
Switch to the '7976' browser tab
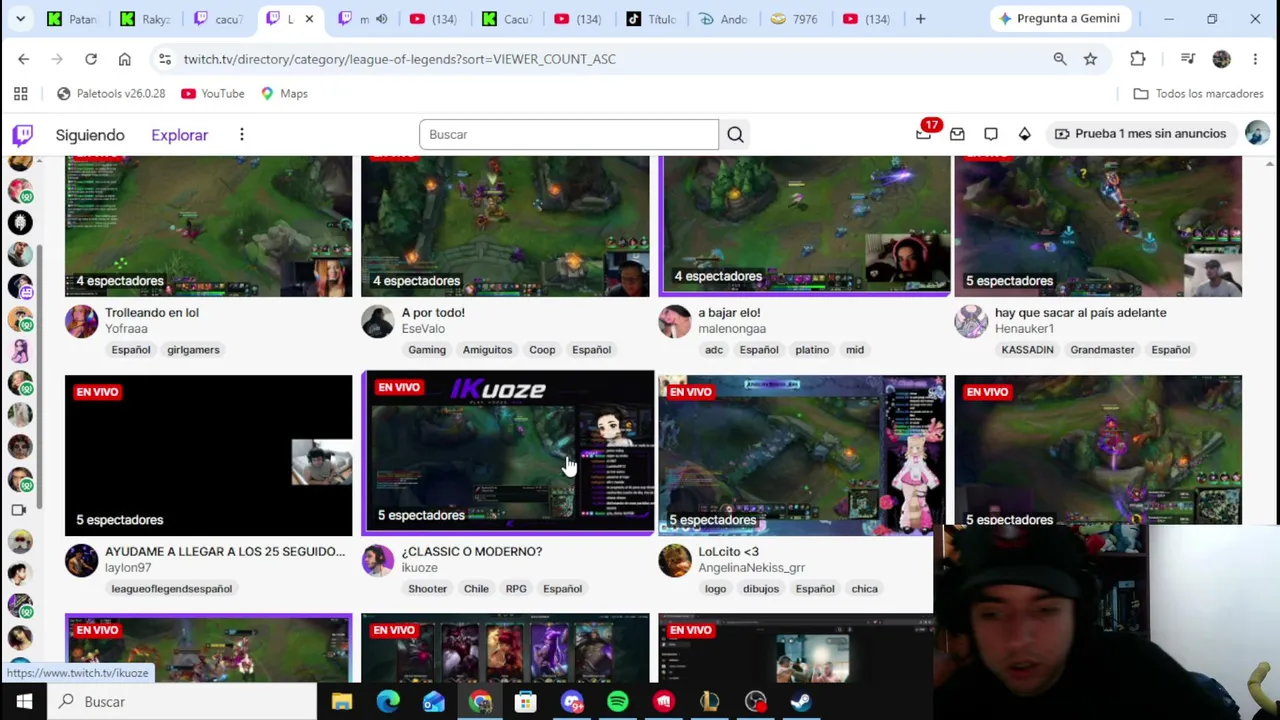point(795,19)
